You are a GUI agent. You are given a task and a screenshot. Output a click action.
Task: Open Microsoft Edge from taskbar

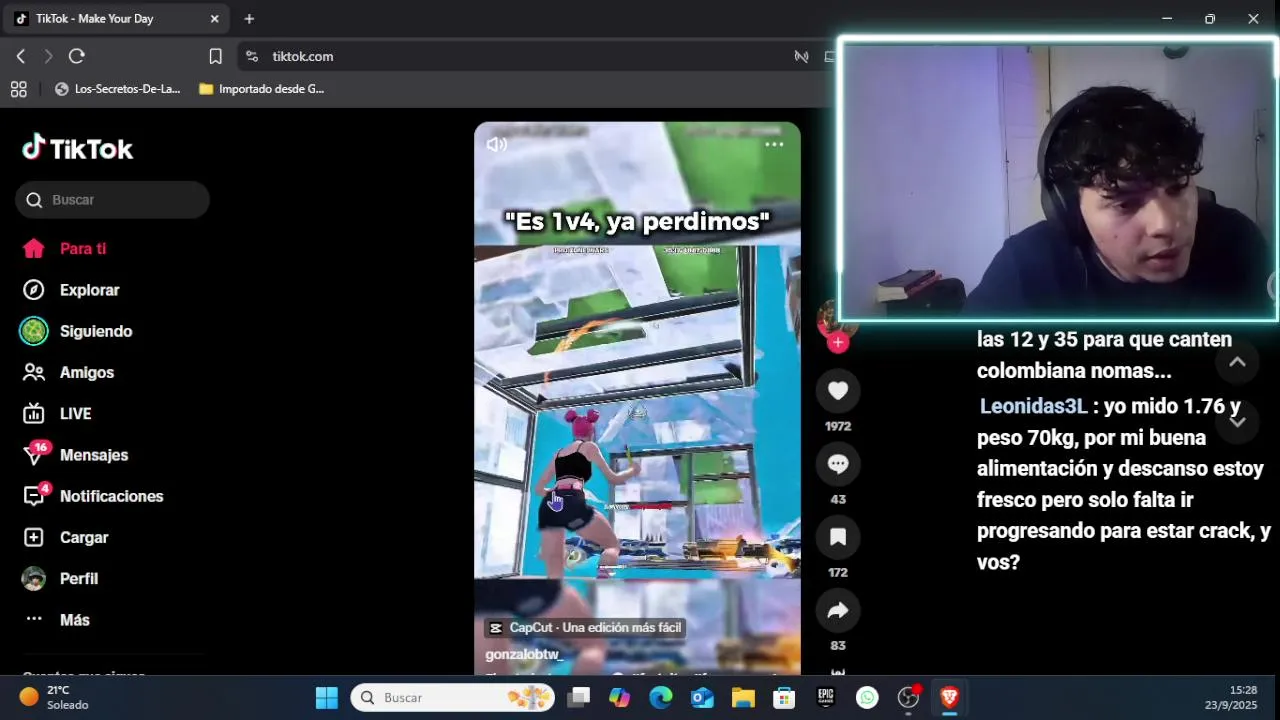coord(661,697)
